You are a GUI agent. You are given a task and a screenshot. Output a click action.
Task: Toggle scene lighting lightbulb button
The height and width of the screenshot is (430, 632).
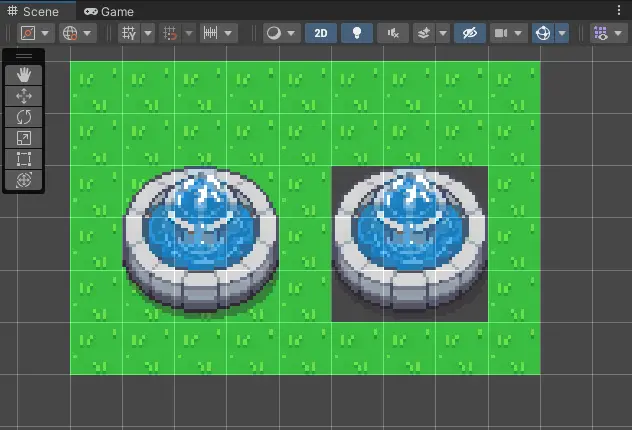(x=357, y=33)
